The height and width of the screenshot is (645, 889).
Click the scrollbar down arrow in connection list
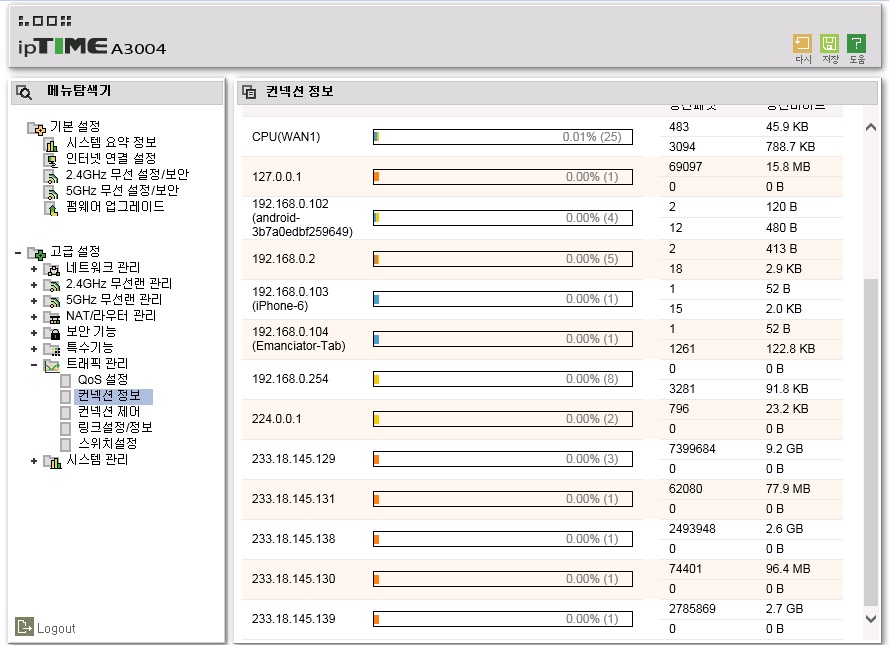(x=871, y=619)
